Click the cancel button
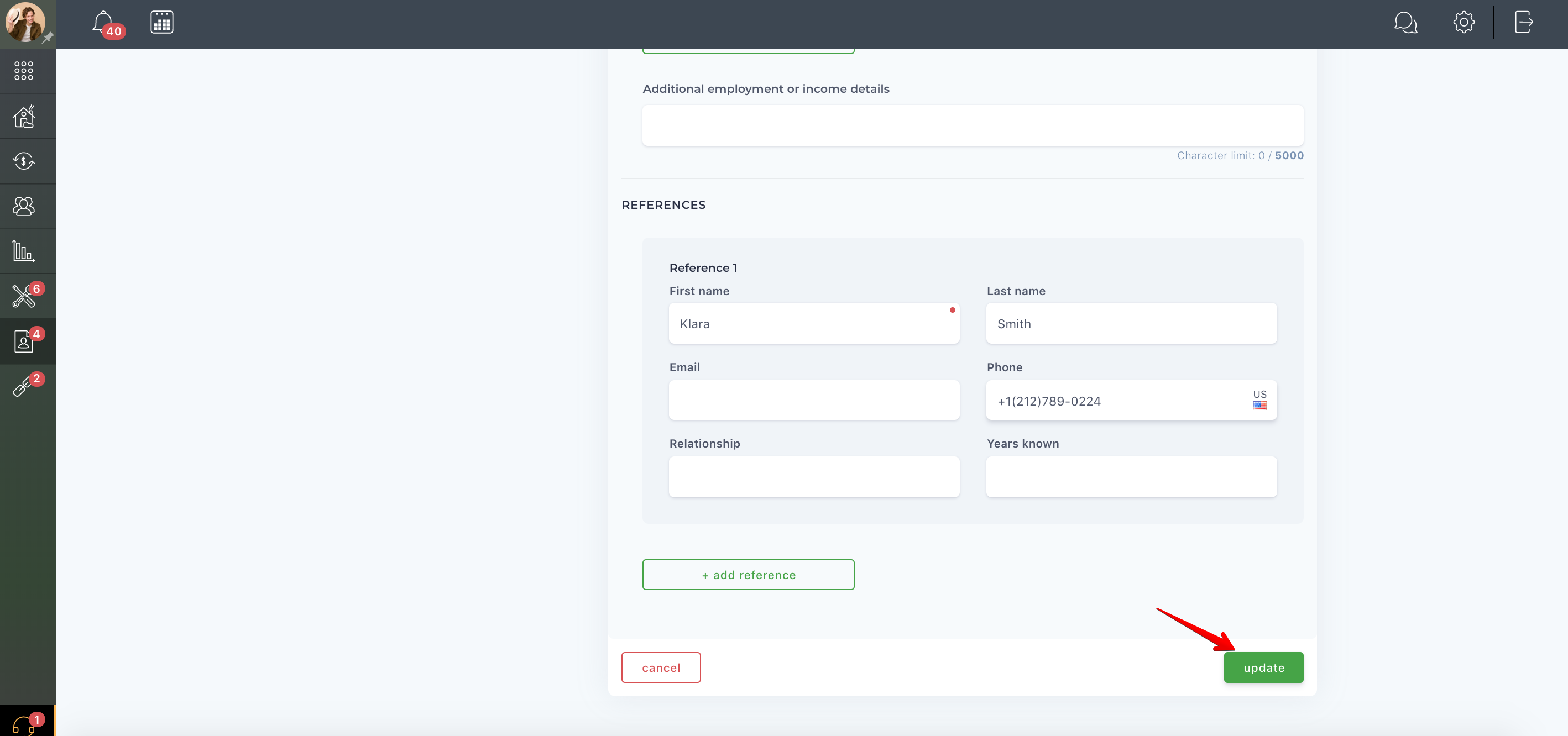1568x736 pixels. 661,668
